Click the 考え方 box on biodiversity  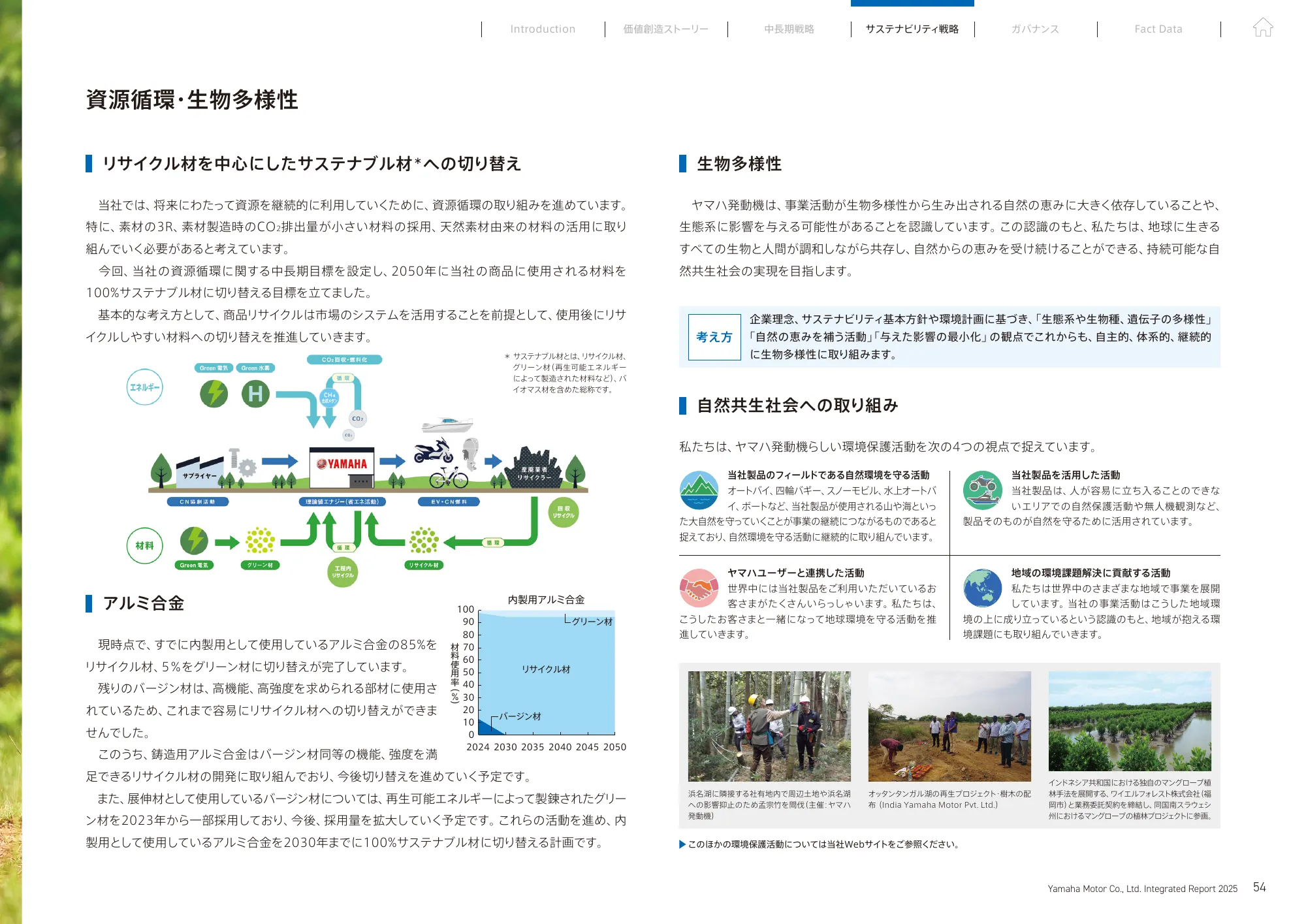coord(713,340)
